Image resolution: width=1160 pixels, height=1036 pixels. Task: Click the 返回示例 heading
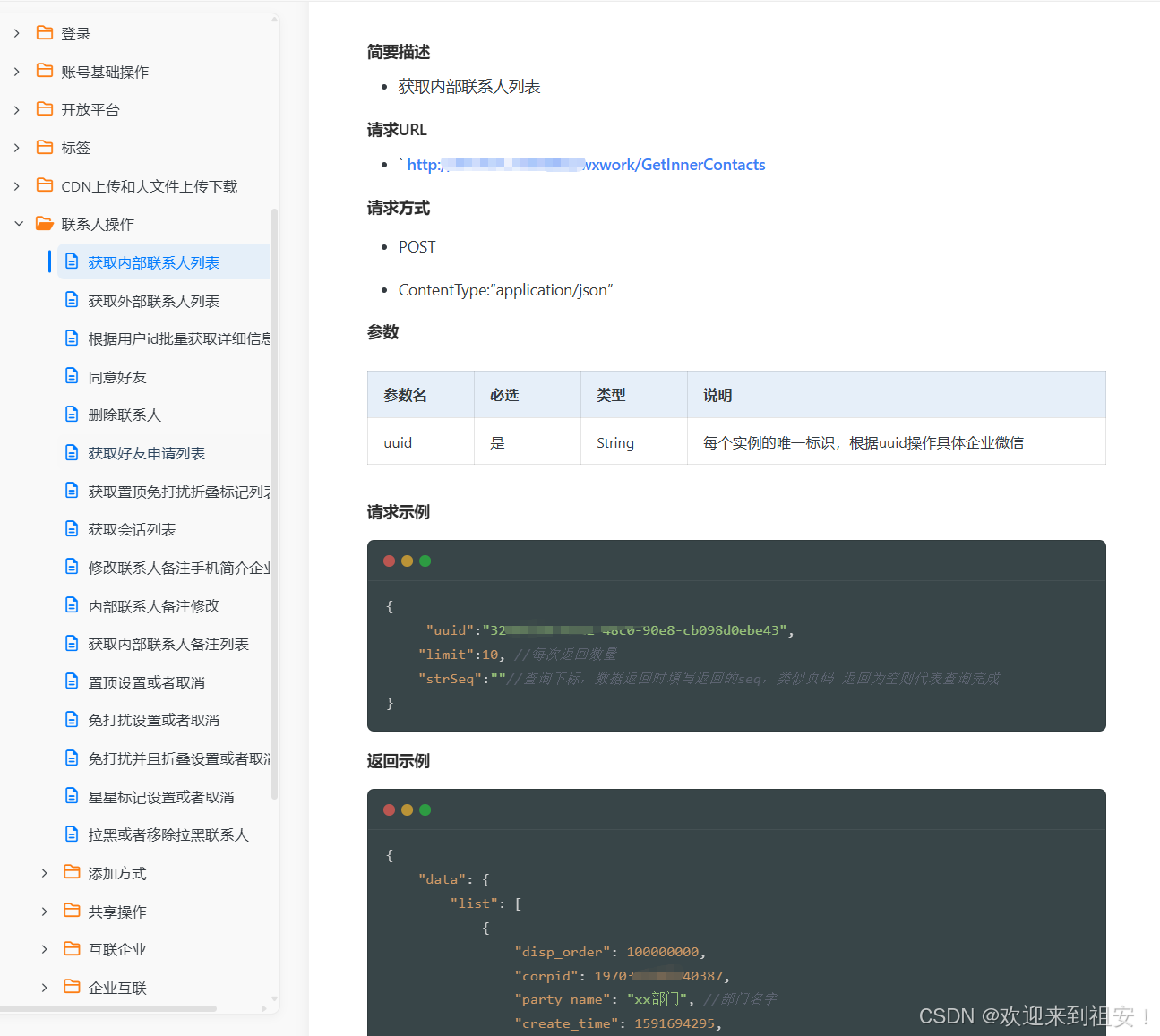coord(399,761)
